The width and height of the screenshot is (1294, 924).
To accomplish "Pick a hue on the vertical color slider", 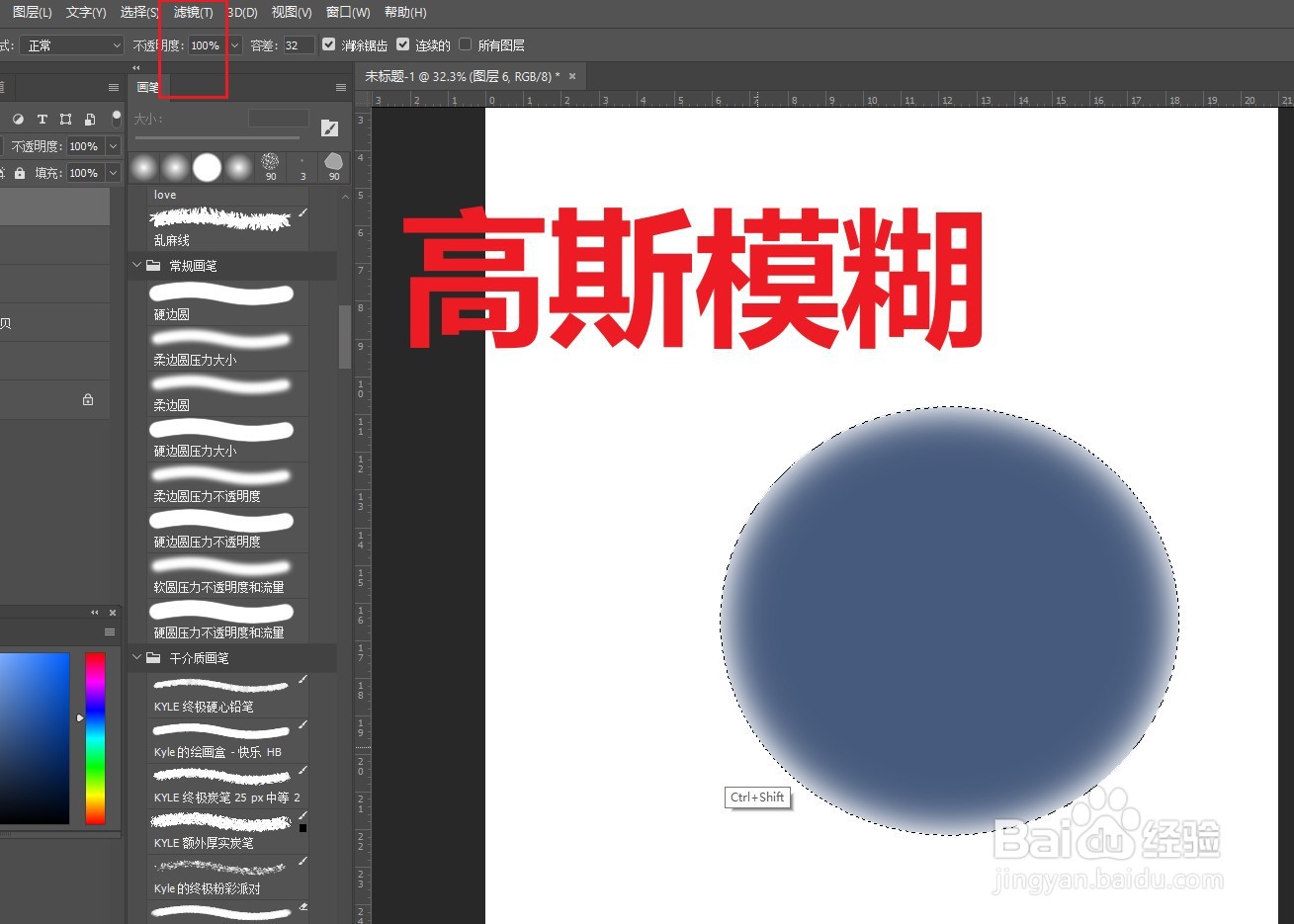I will click(x=95, y=736).
